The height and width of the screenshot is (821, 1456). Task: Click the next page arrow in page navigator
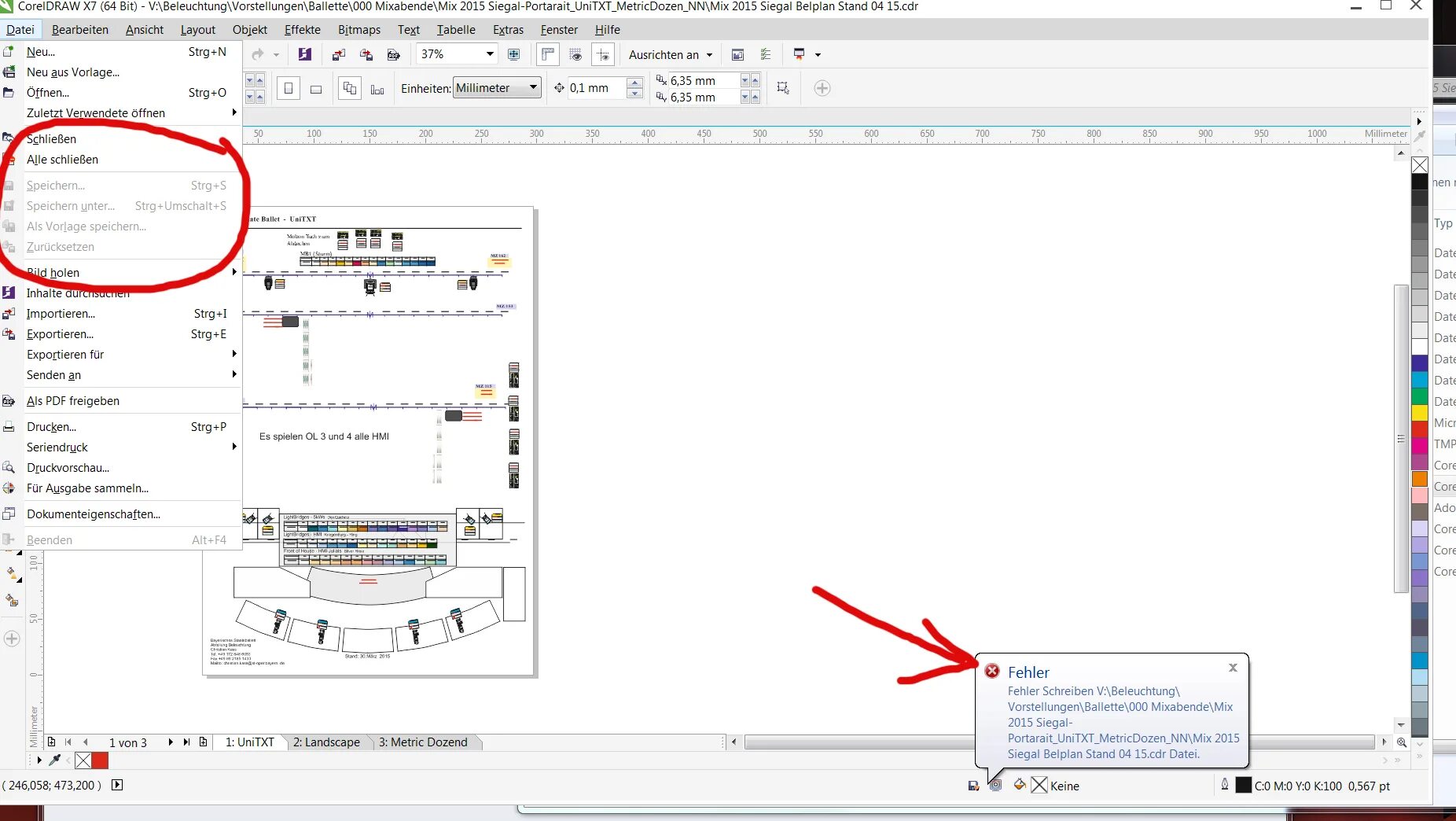pos(170,742)
